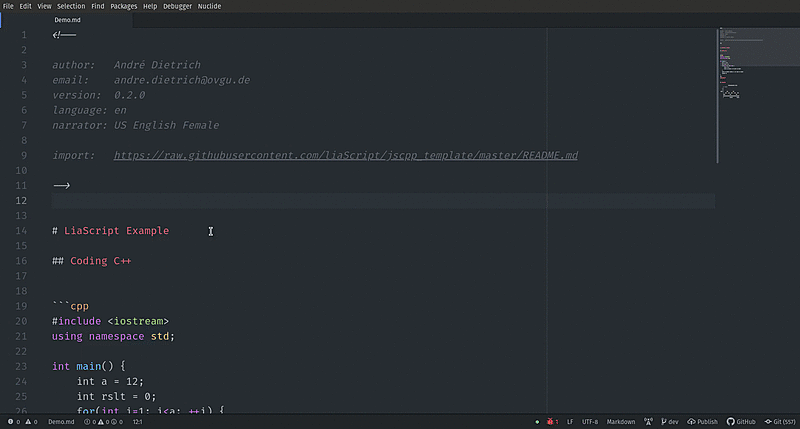Click the Publish cloud button
The width and height of the screenshot is (800, 429).
703,422
